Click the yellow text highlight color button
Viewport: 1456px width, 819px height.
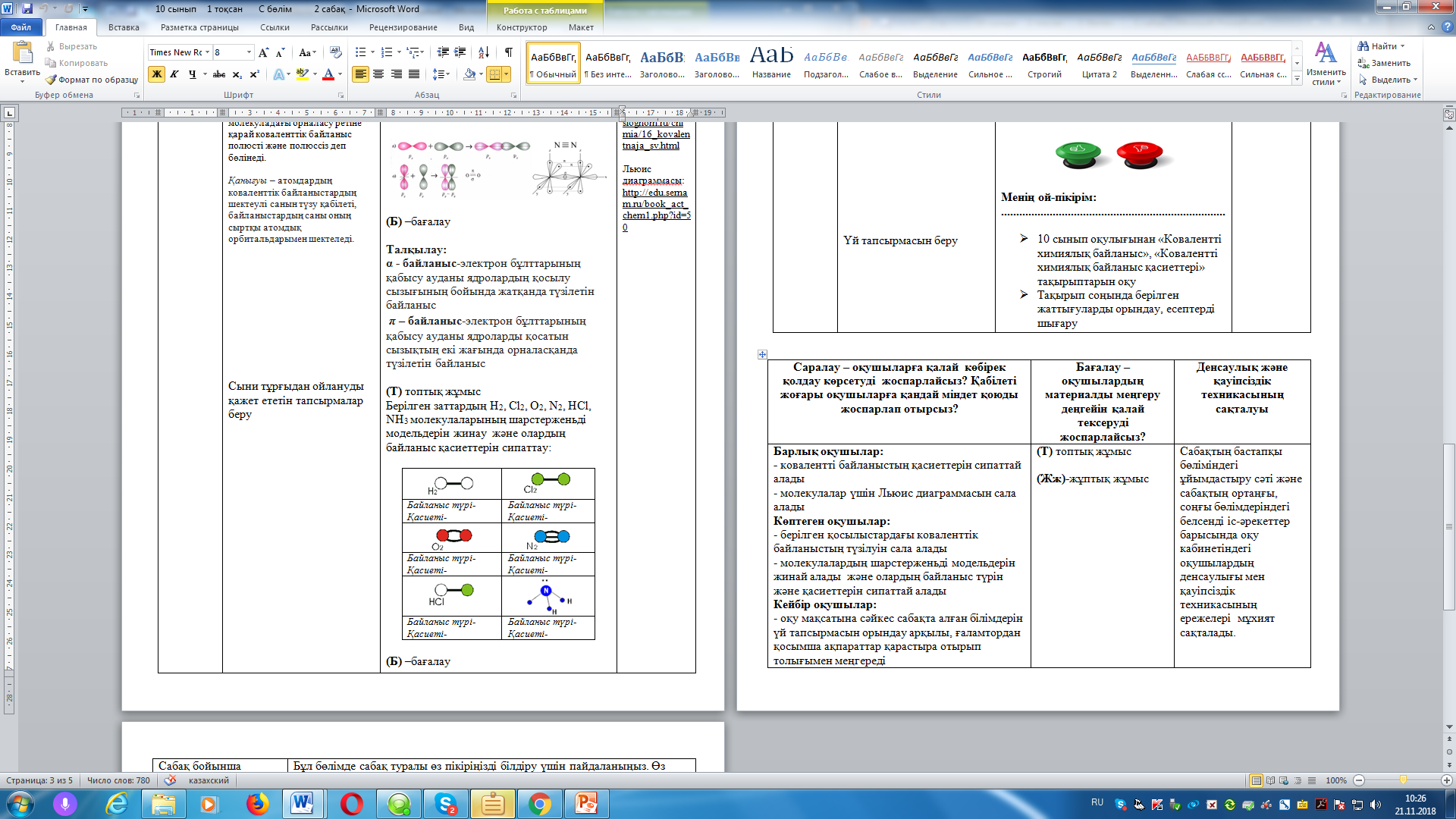pos(302,74)
